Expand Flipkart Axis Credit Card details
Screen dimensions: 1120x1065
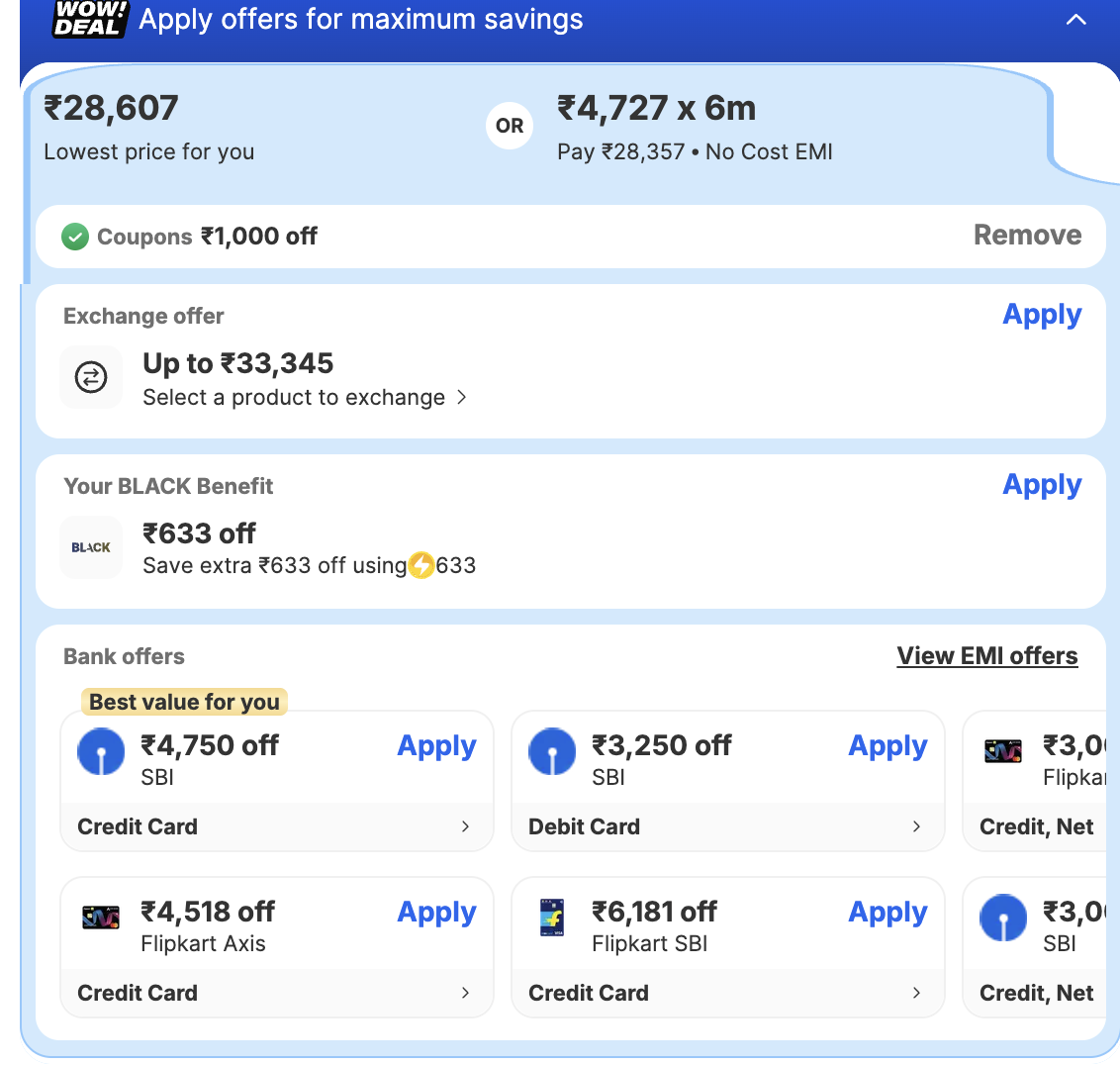pyautogui.click(x=465, y=993)
